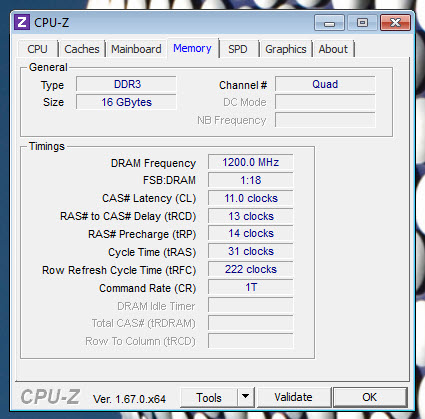The height and width of the screenshot is (419, 425).
Task: Open the Graphics tab
Action: [286, 49]
